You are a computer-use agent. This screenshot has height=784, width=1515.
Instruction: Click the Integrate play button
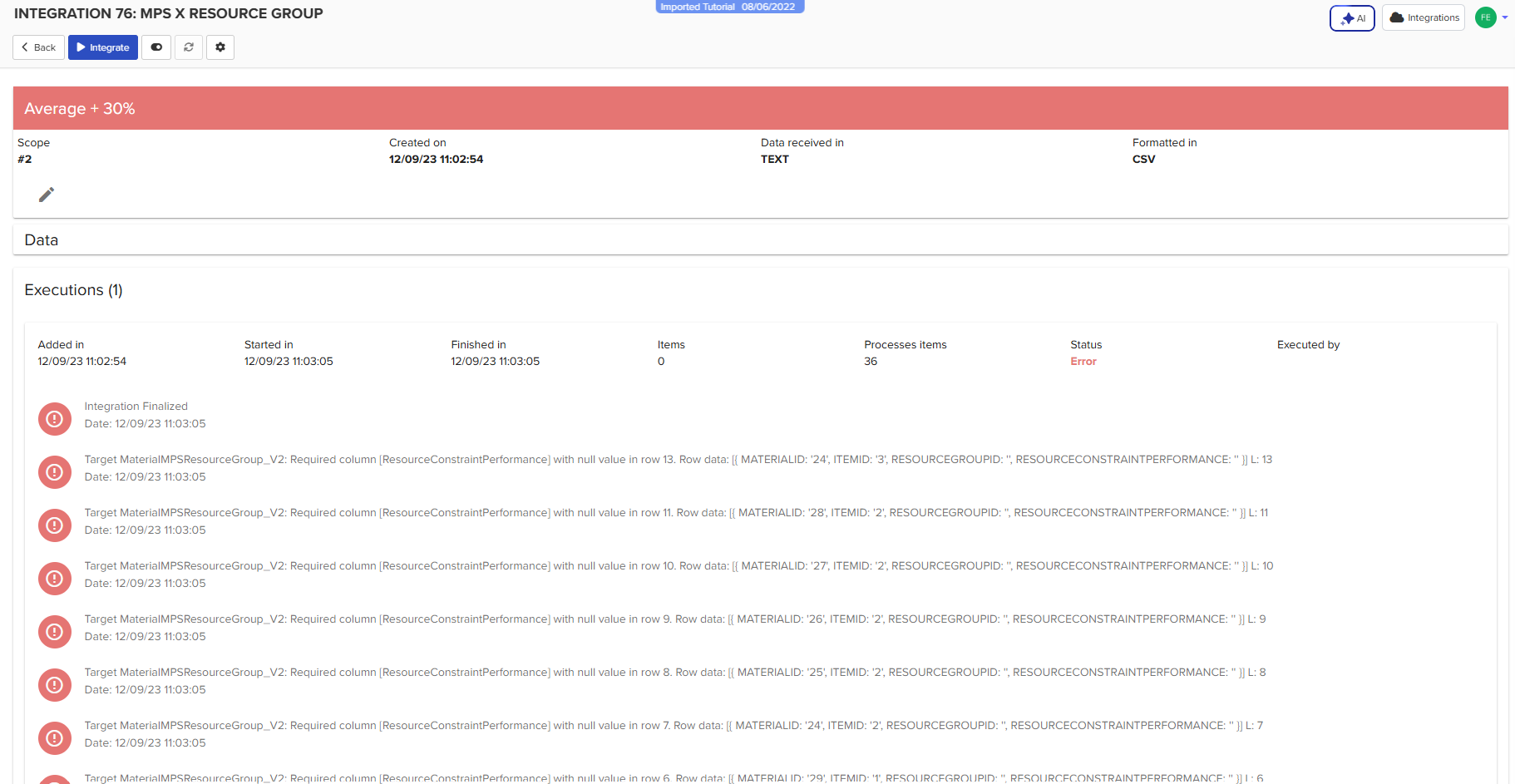click(x=103, y=47)
